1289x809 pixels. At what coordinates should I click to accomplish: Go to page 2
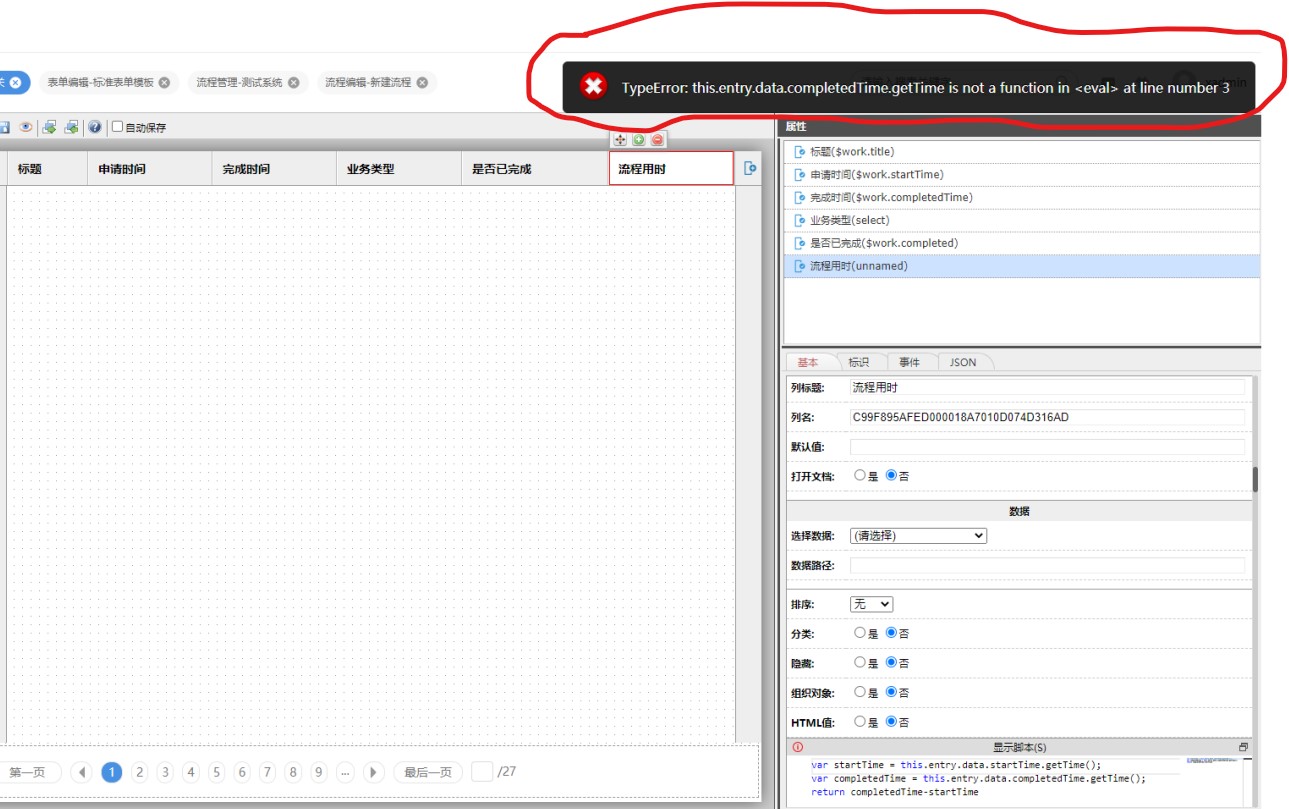point(140,772)
